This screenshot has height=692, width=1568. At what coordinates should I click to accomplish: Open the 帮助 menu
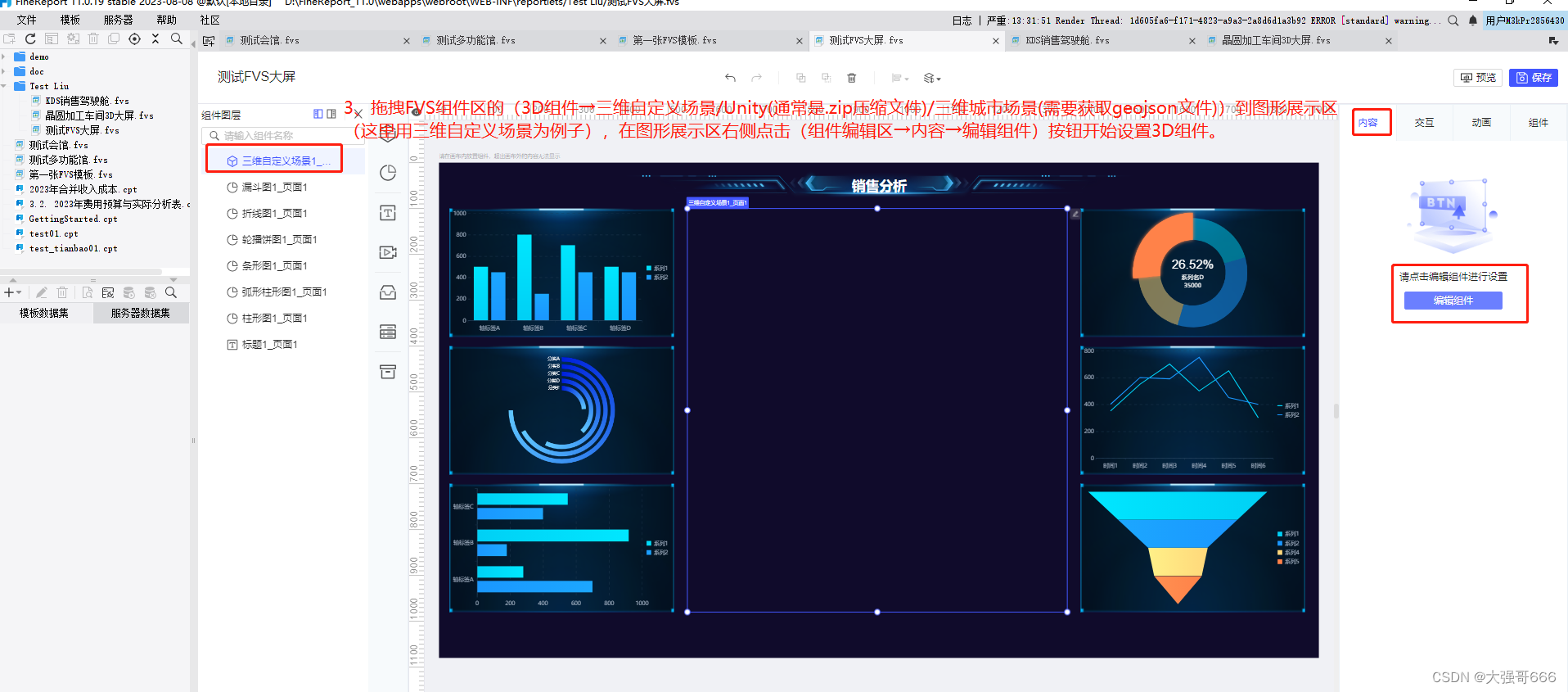166,20
